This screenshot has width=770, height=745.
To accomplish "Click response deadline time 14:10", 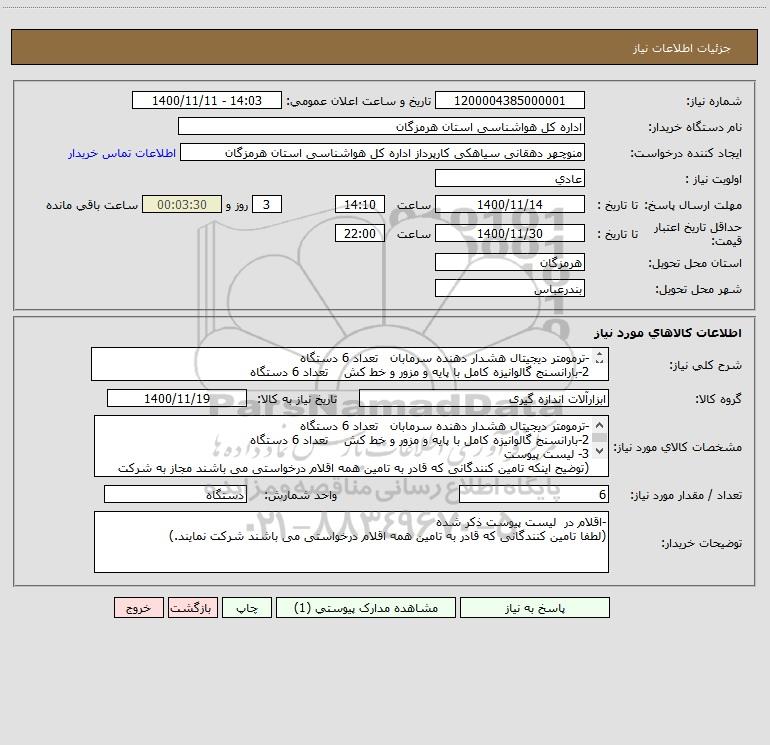I will 359,204.
